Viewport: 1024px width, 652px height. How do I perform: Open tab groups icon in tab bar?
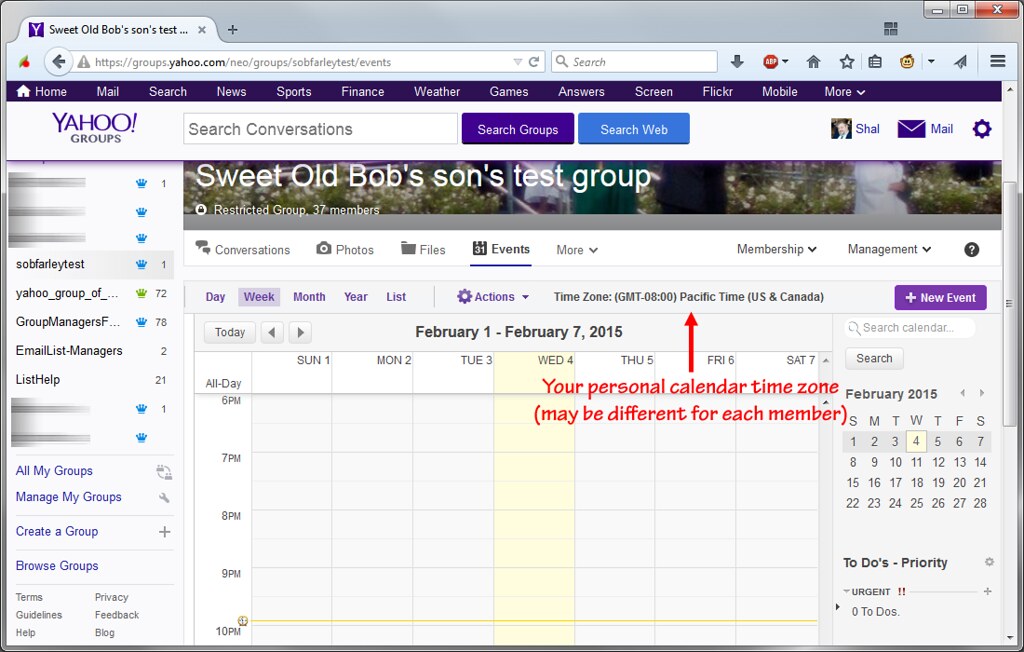click(x=891, y=29)
